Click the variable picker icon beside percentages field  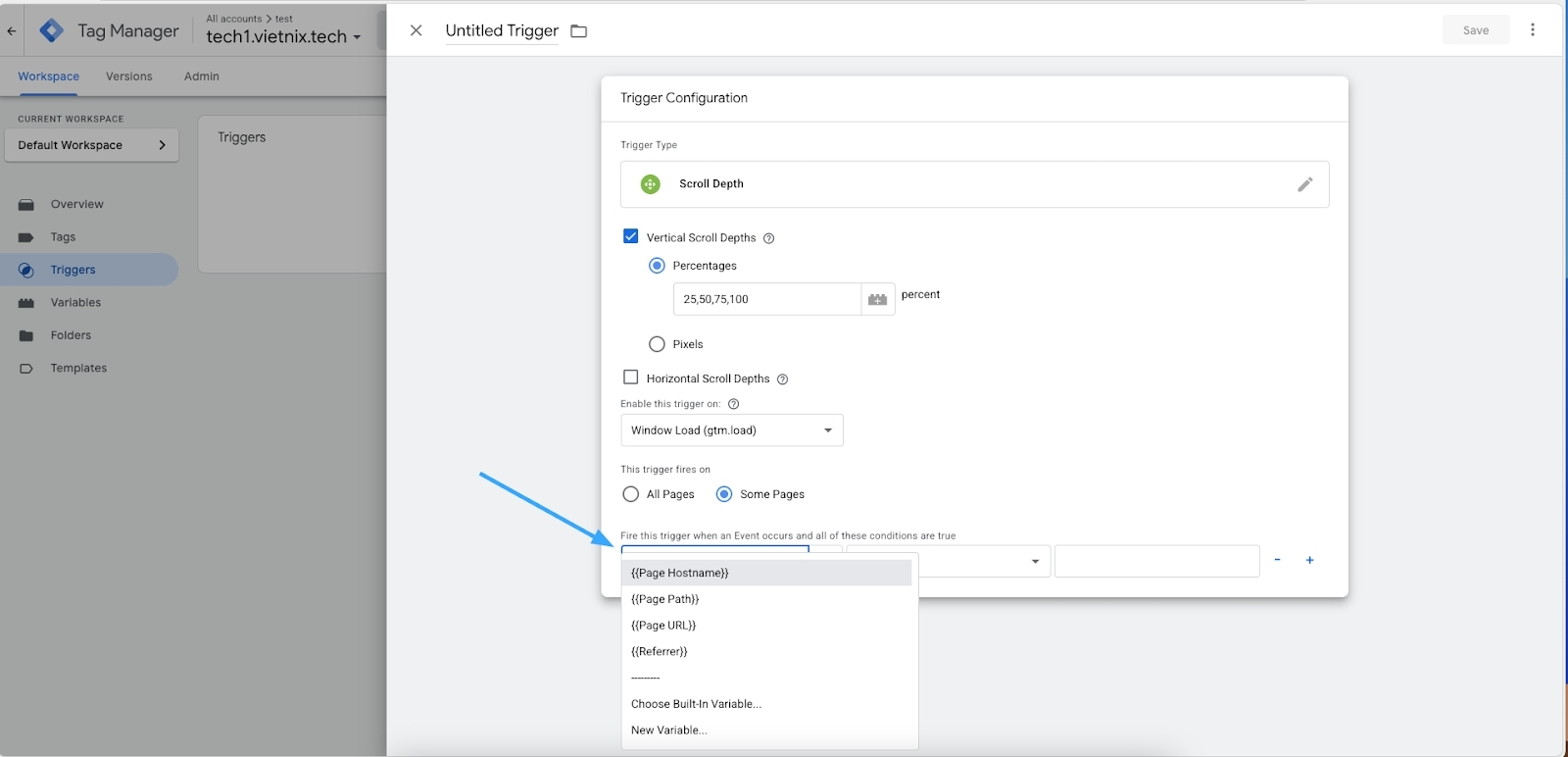point(877,299)
